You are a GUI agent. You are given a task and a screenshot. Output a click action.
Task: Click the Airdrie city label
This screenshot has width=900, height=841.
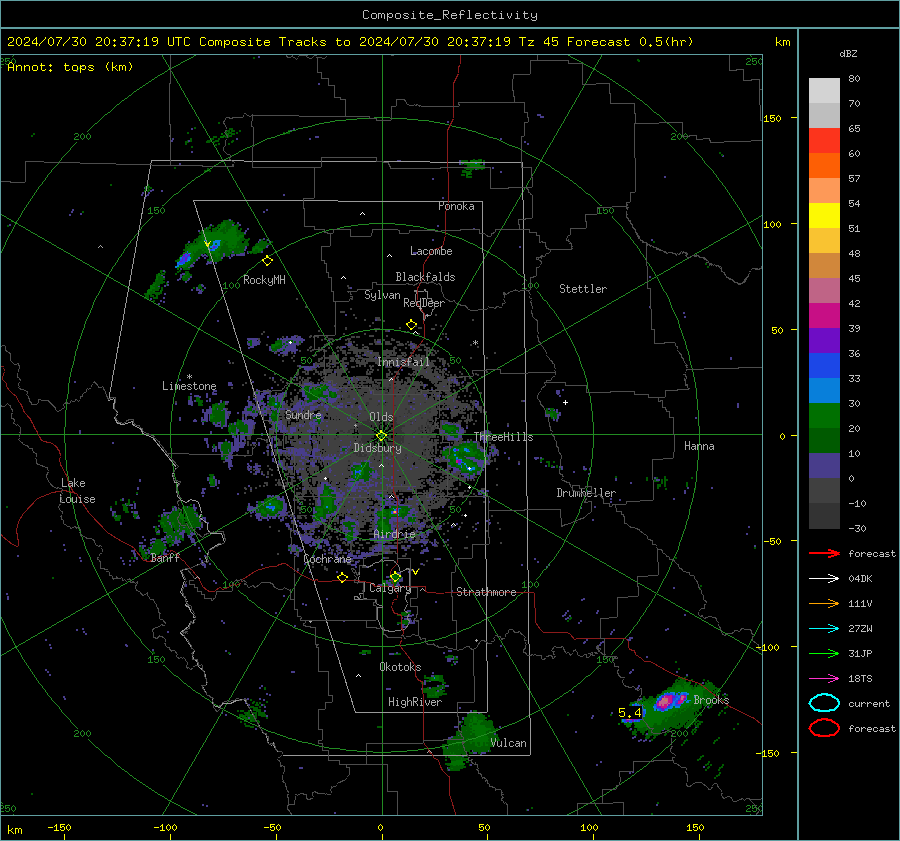click(394, 534)
